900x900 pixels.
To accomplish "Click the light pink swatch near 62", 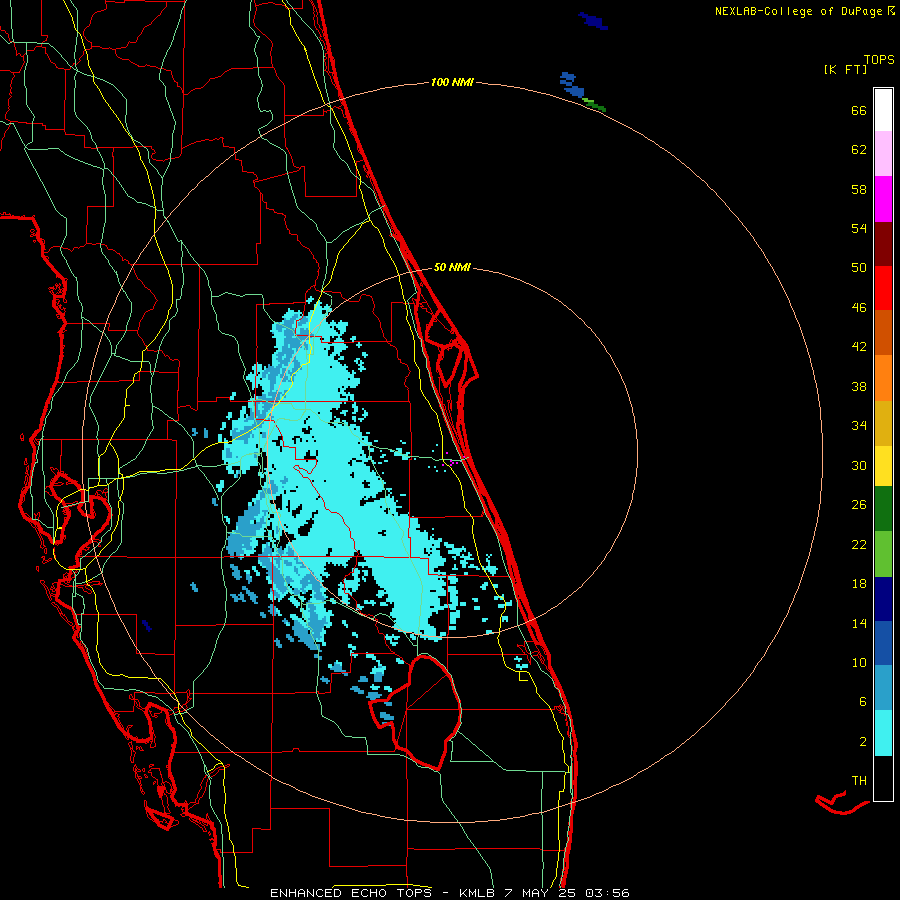I will click(x=883, y=153).
